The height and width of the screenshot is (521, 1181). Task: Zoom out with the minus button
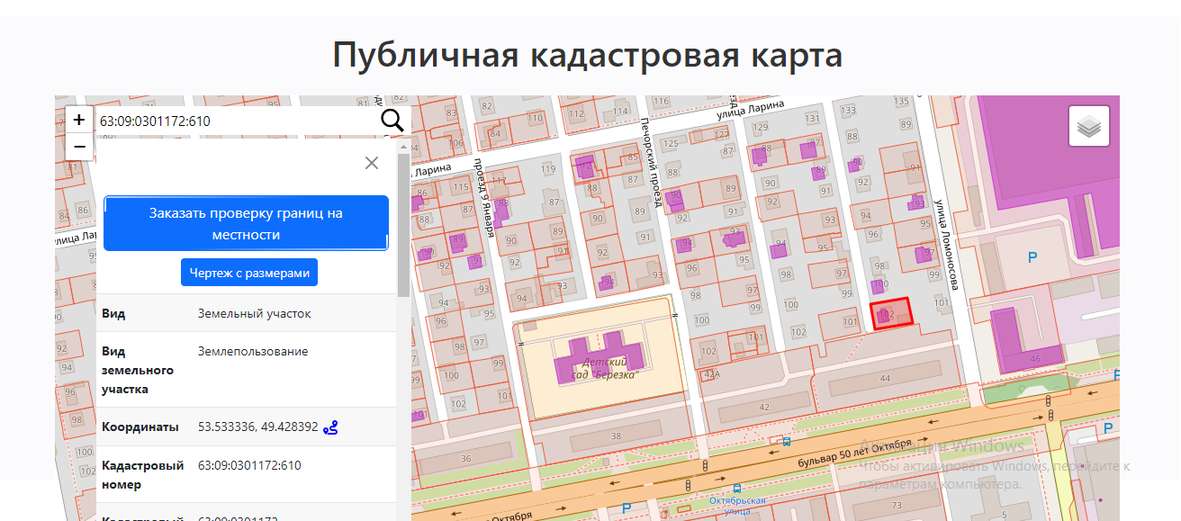79,147
